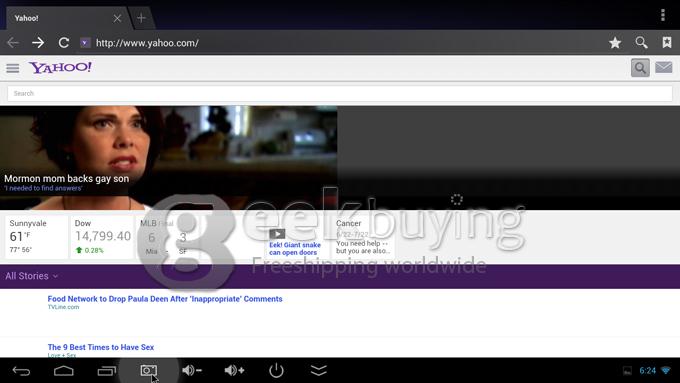This screenshot has height=383, width=680.
Task: Open Food Network Paula Deen article
Action: point(165,299)
